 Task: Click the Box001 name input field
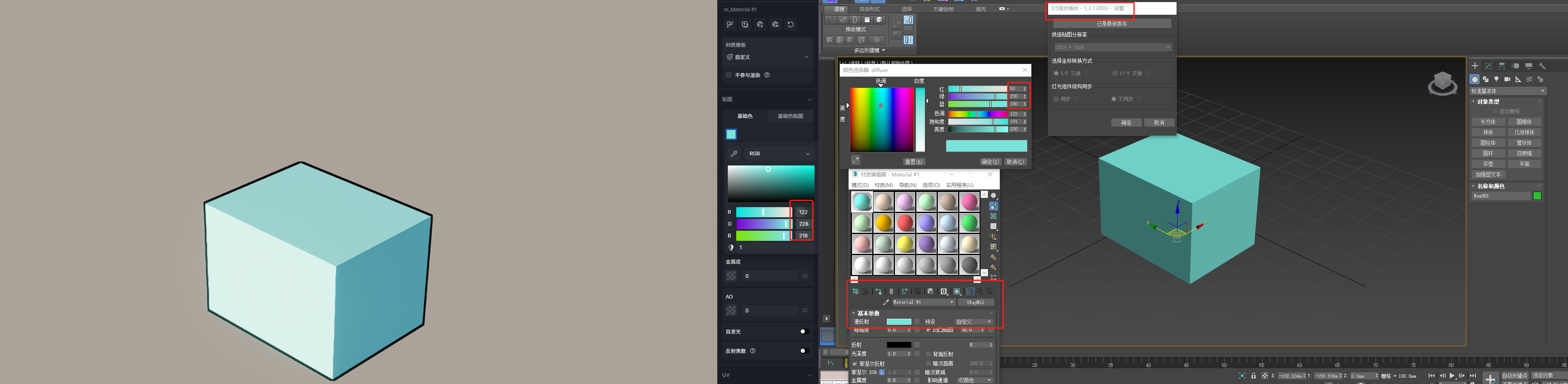1501,196
